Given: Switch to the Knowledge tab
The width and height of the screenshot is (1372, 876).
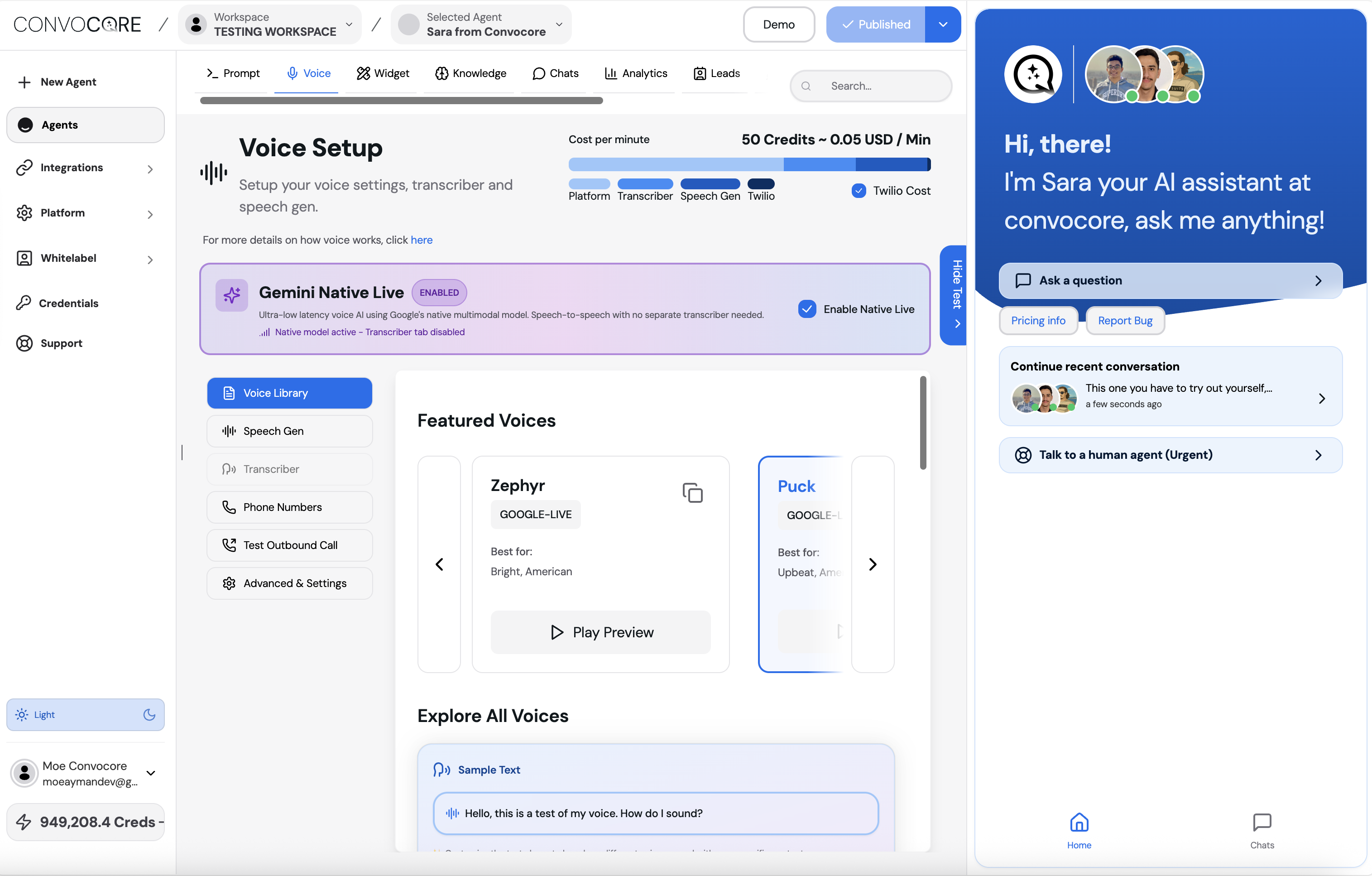Looking at the screenshot, I should (x=470, y=73).
